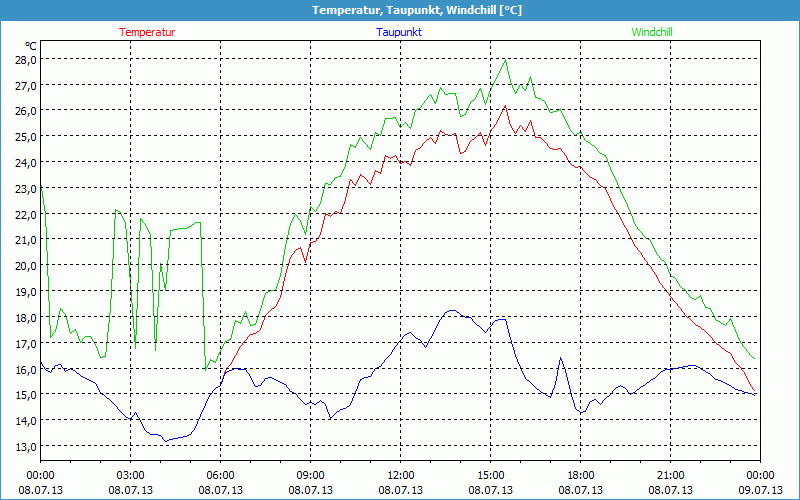Image resolution: width=800 pixels, height=500 pixels.
Task: Click the 15,0 y-axis value
Action: [27, 395]
